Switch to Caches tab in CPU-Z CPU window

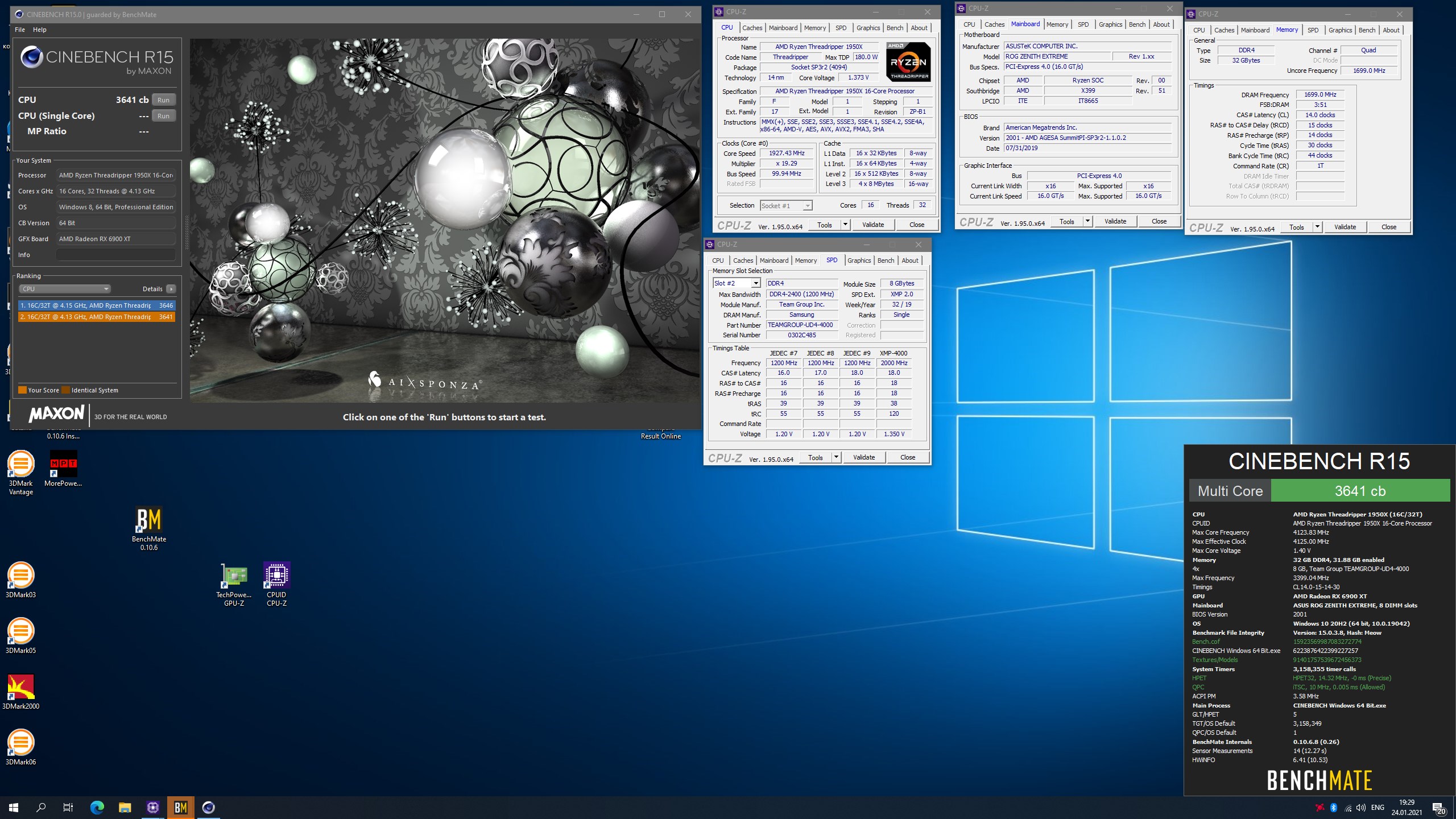pyautogui.click(x=752, y=28)
